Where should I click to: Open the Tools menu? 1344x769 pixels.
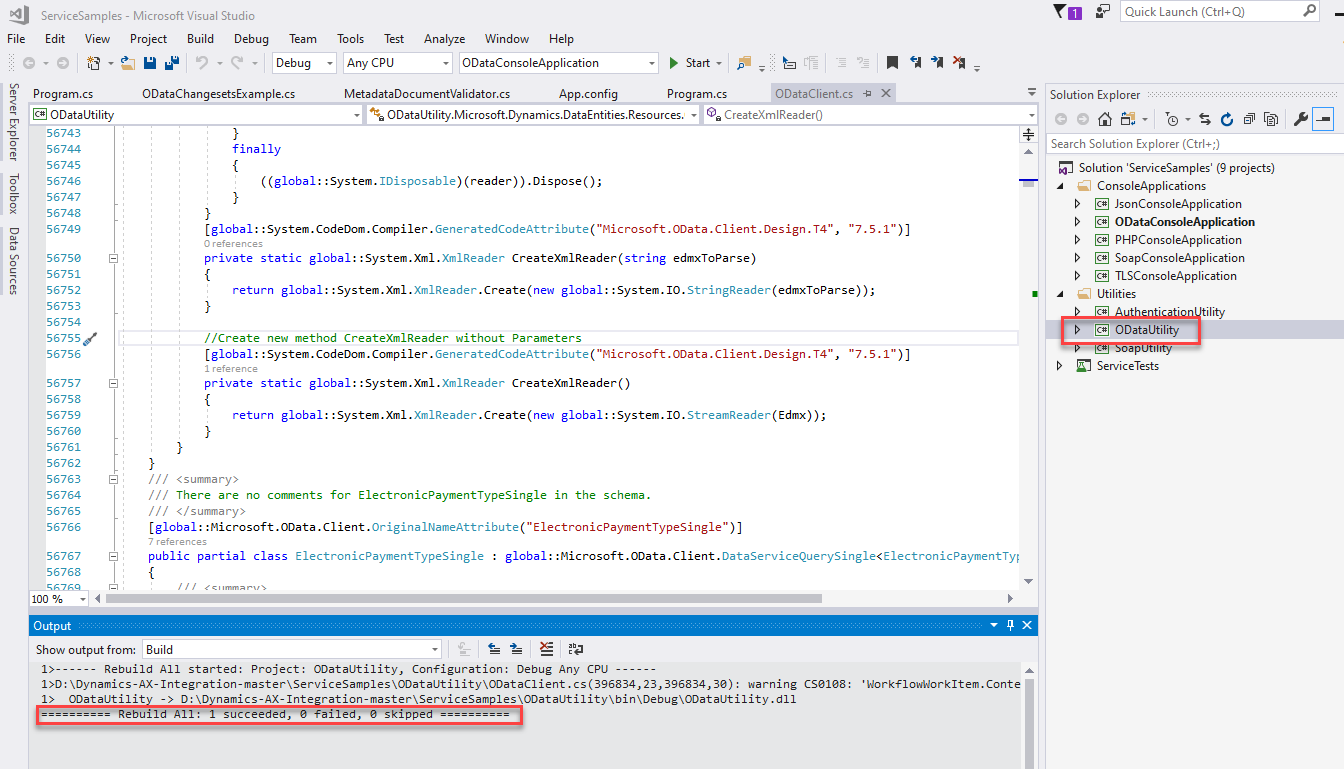click(x=350, y=39)
